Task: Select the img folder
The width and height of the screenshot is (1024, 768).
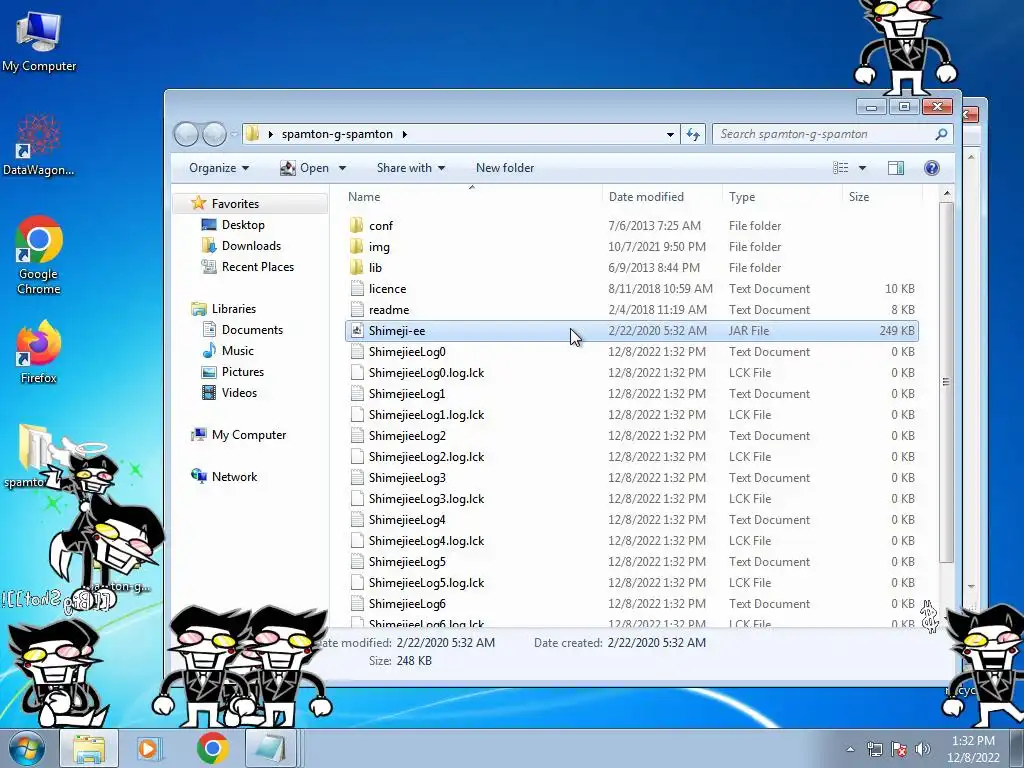Action: 632,247
